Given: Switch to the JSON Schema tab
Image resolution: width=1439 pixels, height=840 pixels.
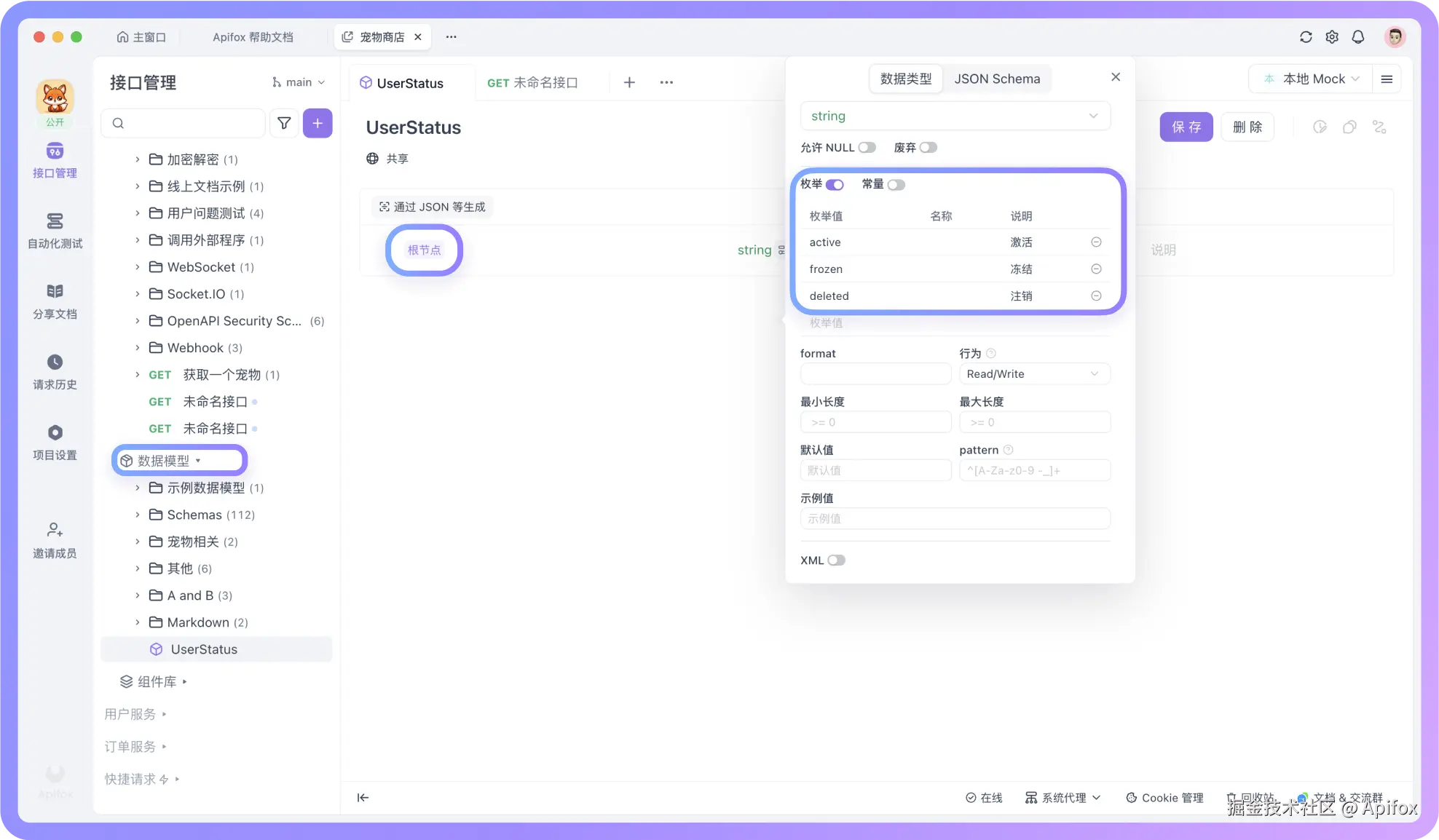Looking at the screenshot, I should pos(997,79).
